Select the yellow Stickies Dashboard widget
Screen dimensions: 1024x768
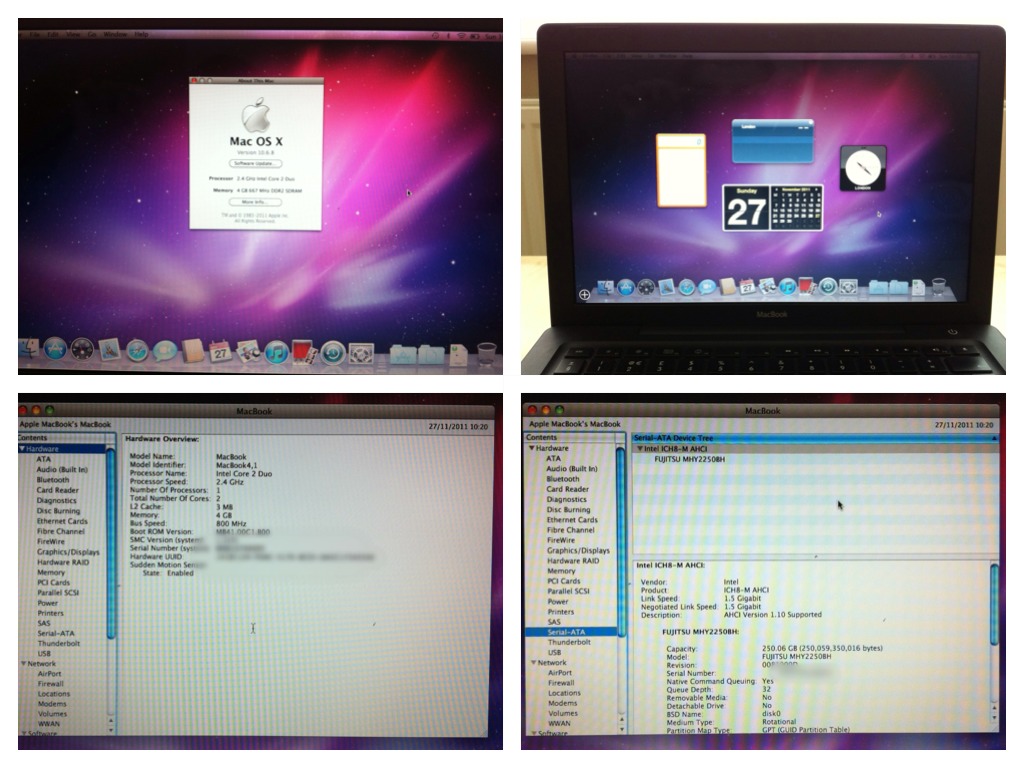681,170
